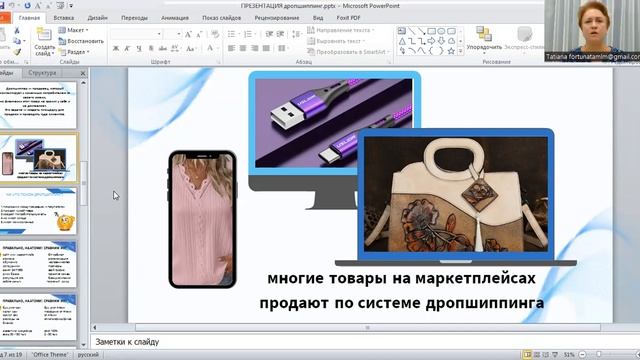Switch to the Анимация tab
The width and height of the screenshot is (640, 360).
(x=175, y=18)
